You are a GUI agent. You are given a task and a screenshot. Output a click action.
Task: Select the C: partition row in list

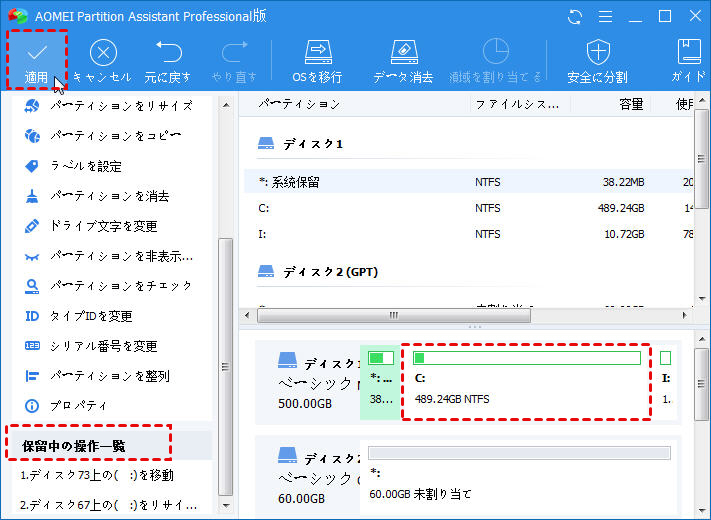(469, 209)
